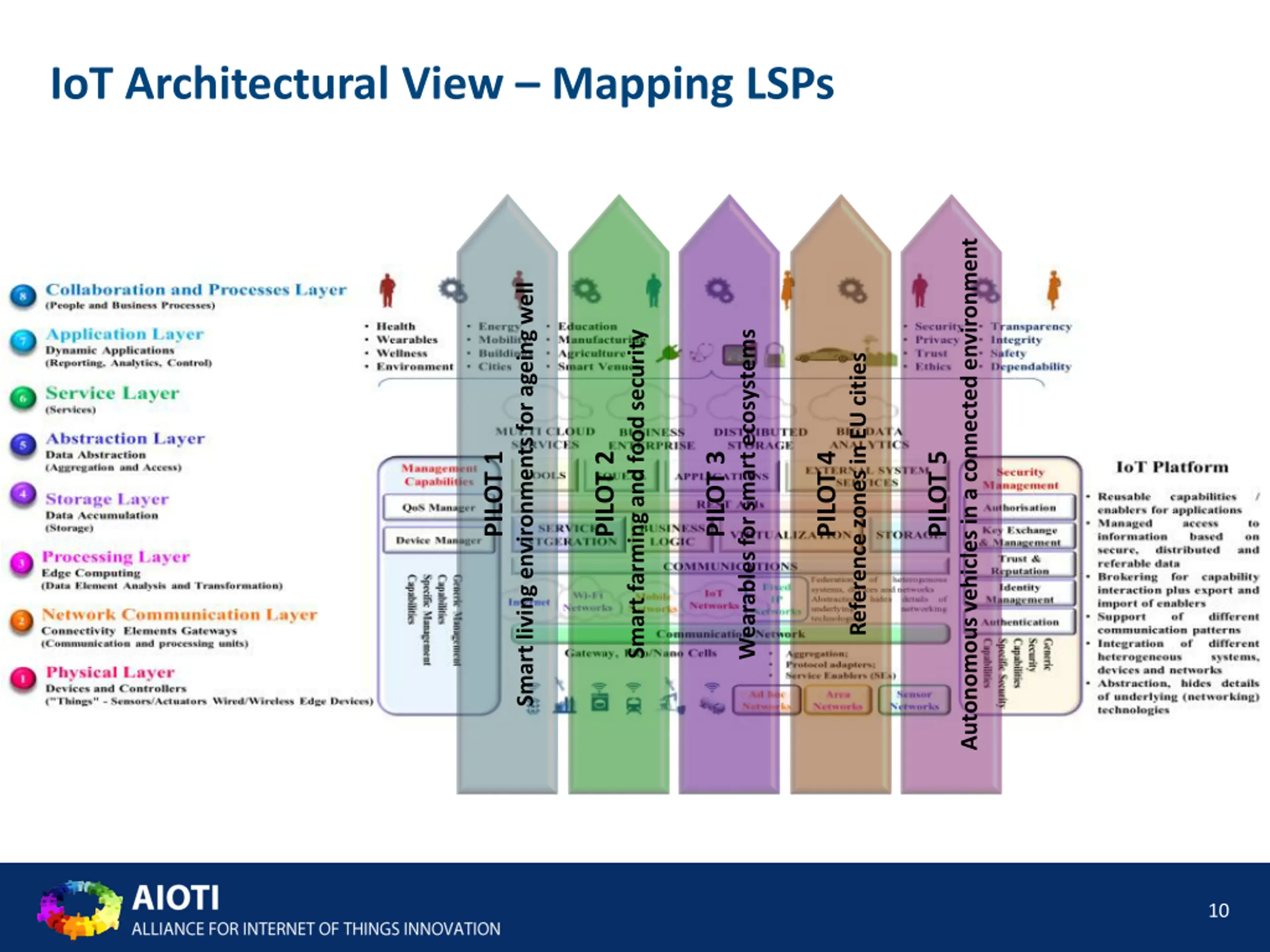Click the IoT Platform heading

[x=1172, y=467]
